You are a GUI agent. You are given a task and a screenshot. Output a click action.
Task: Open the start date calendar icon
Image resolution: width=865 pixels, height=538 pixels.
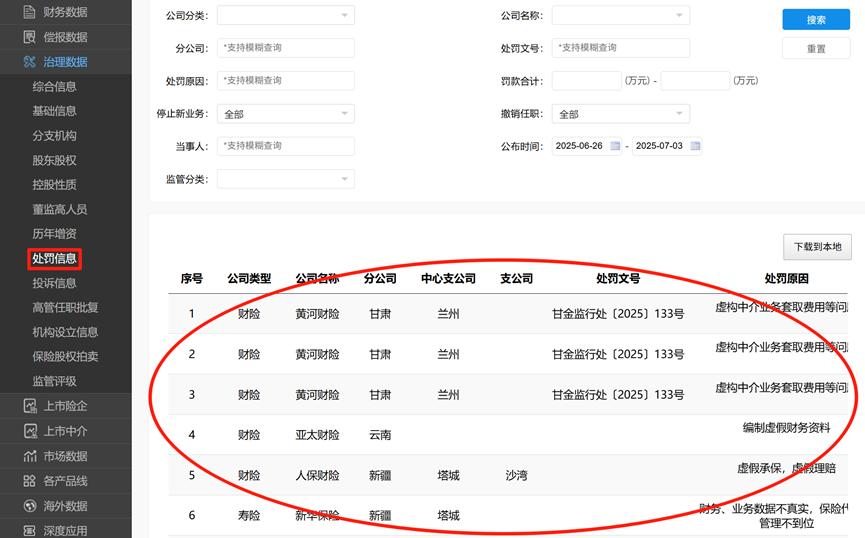[615, 146]
